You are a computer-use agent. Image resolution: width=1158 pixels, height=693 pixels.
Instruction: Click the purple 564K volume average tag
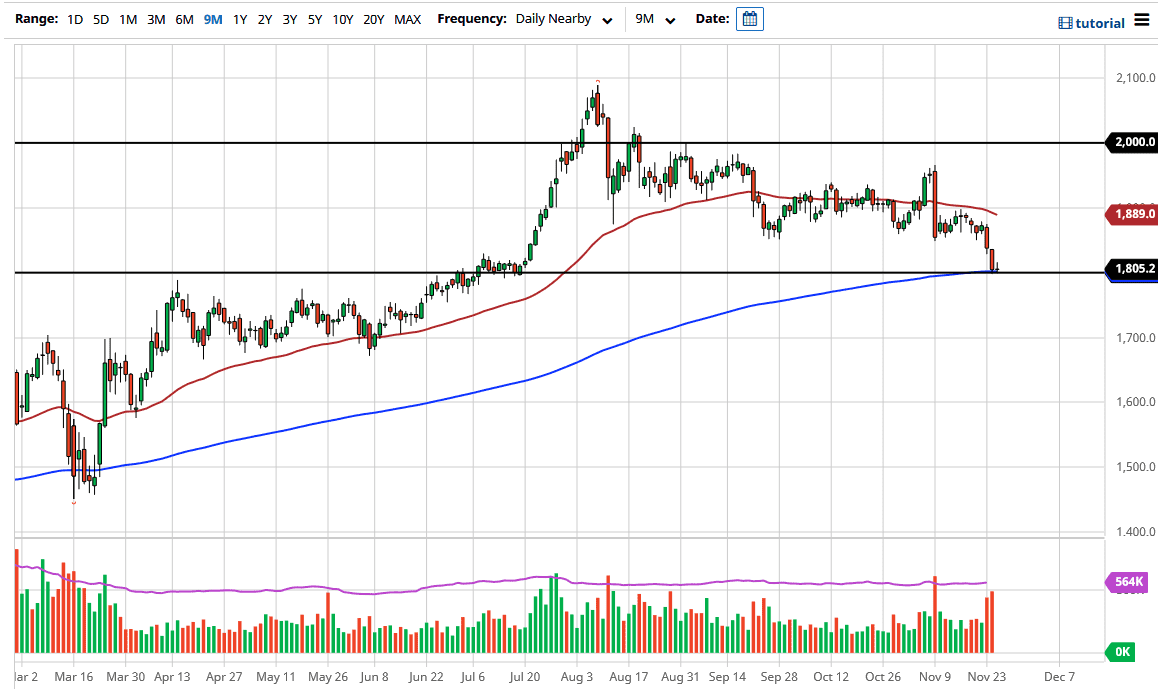click(1130, 583)
